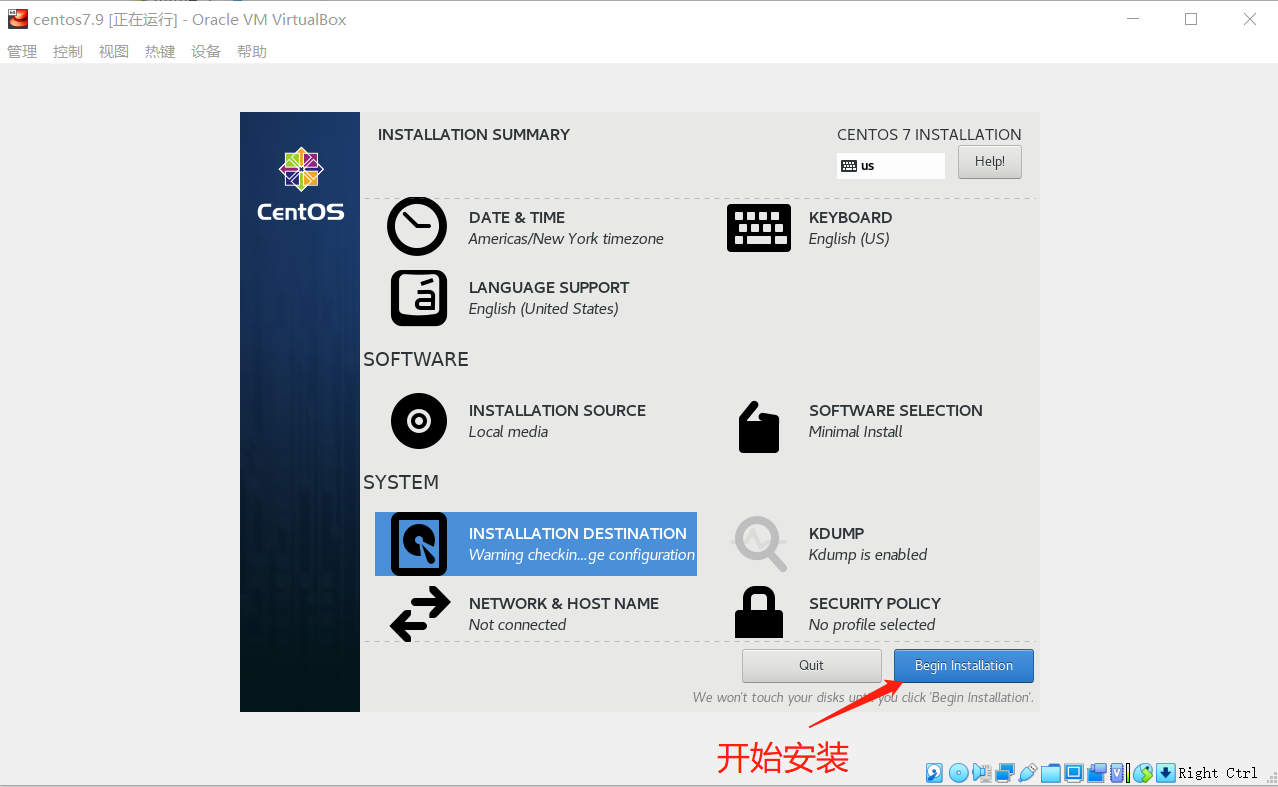Open the 热键 menu

(160, 52)
